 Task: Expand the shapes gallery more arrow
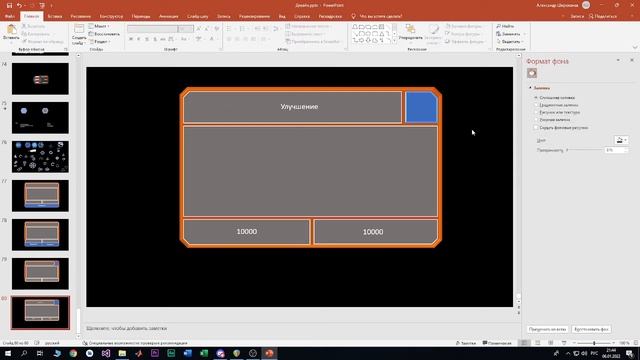[x=394, y=40]
